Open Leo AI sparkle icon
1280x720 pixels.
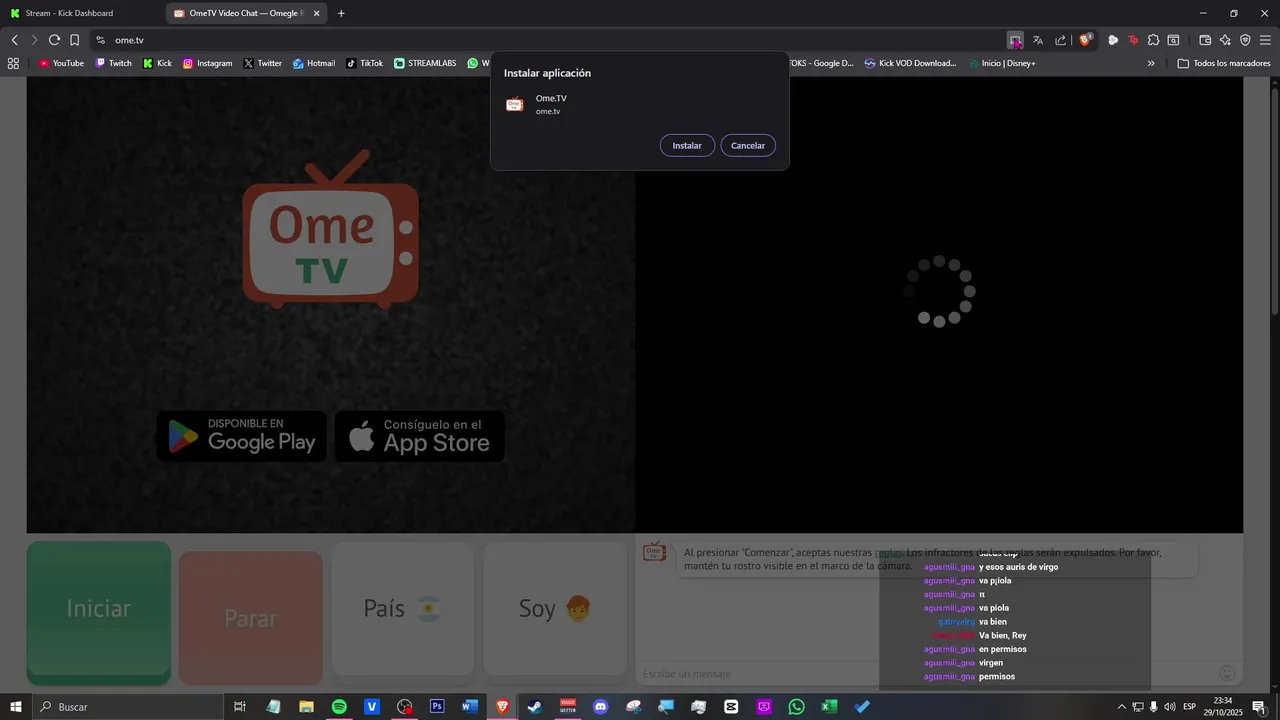(1225, 40)
